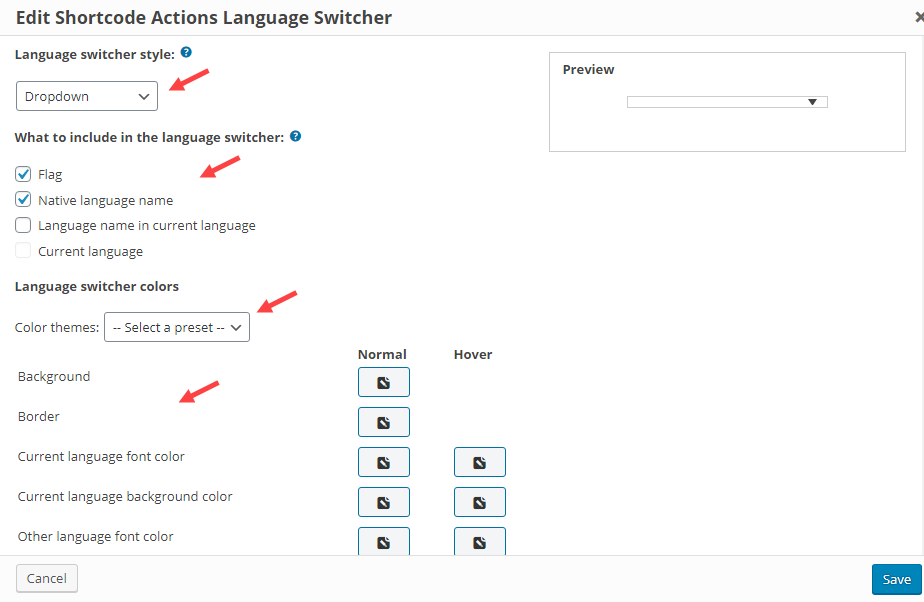Pick Other language font color hover
The image size is (924, 602).
click(x=479, y=541)
